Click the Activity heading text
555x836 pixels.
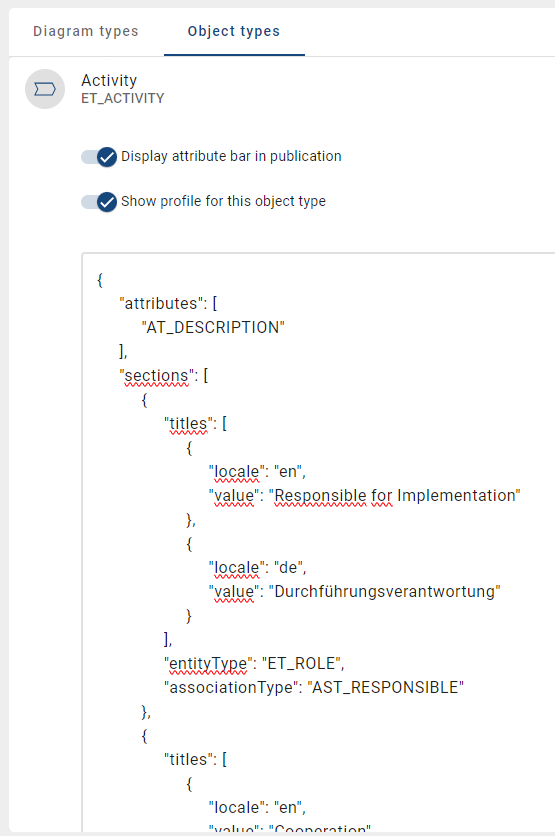click(x=109, y=81)
